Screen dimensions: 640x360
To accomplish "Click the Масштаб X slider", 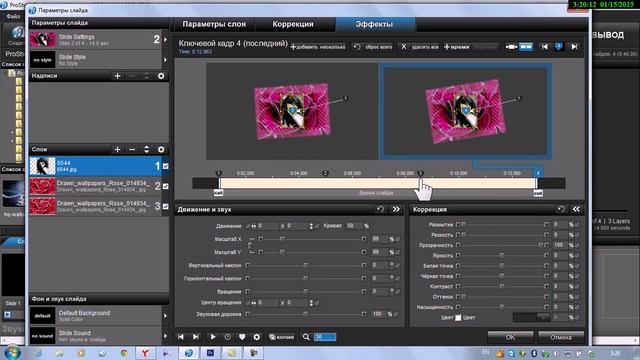I will pos(312,239).
